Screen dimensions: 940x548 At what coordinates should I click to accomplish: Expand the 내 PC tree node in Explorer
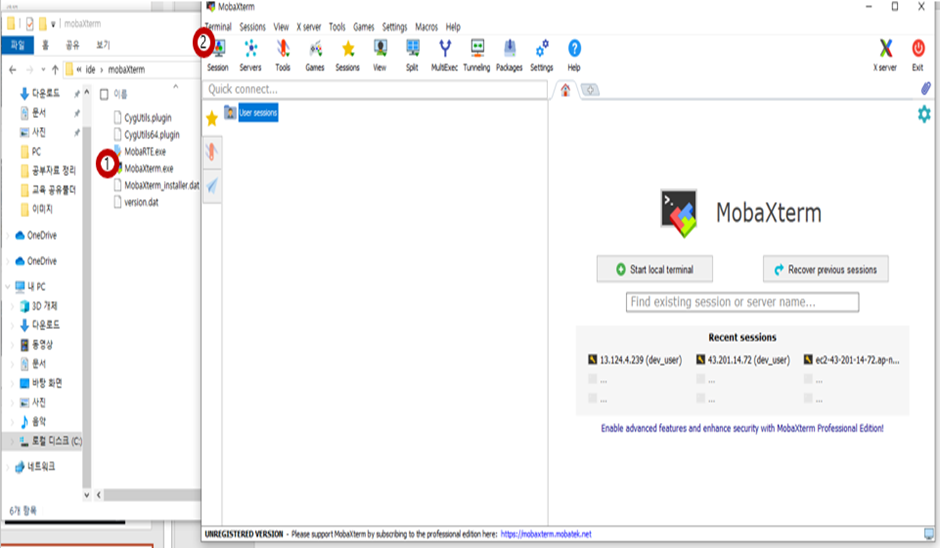coord(8,287)
